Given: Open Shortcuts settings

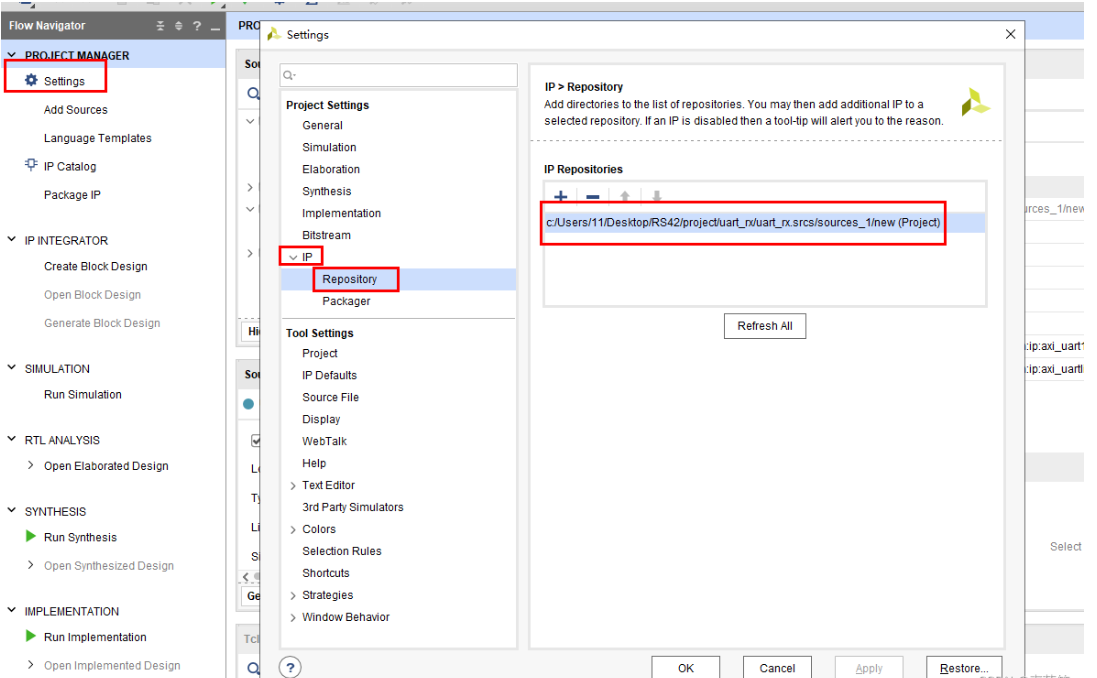Looking at the screenshot, I should pyautogui.click(x=326, y=573).
